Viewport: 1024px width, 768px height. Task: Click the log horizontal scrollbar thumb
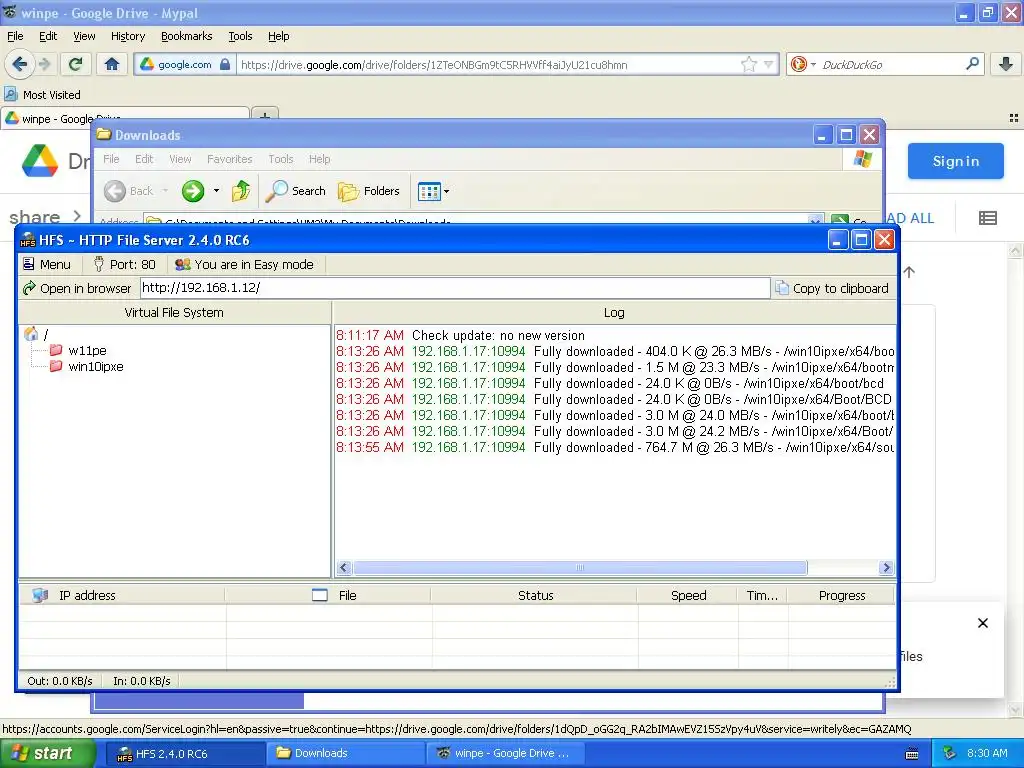point(580,568)
